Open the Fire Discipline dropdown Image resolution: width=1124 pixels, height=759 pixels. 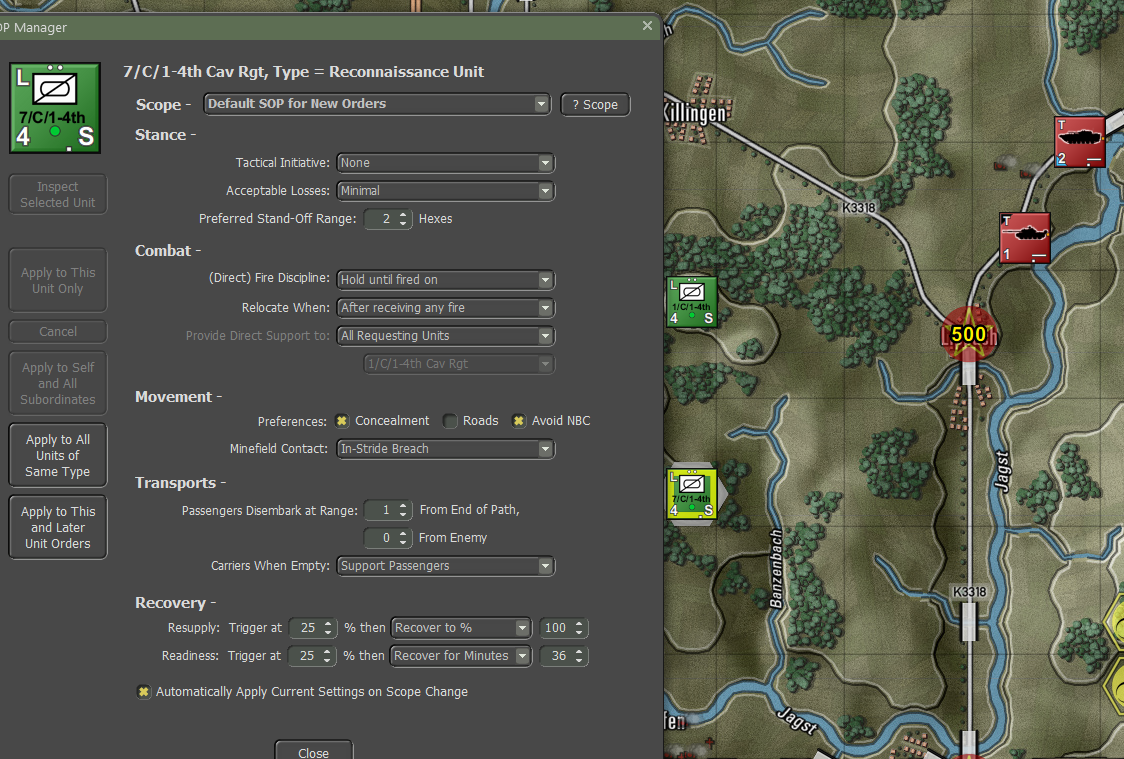(446, 280)
